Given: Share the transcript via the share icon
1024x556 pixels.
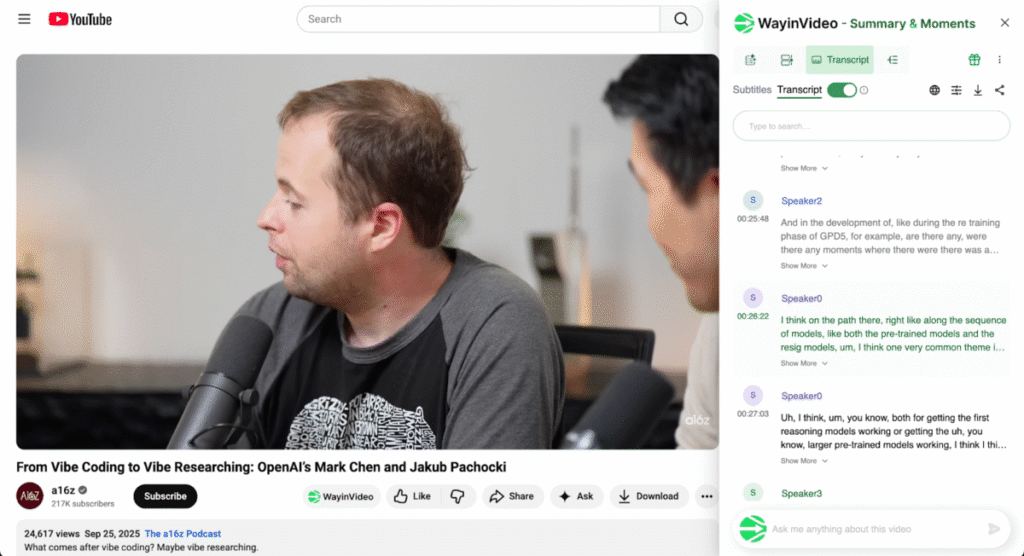Looking at the screenshot, I should coord(999,90).
